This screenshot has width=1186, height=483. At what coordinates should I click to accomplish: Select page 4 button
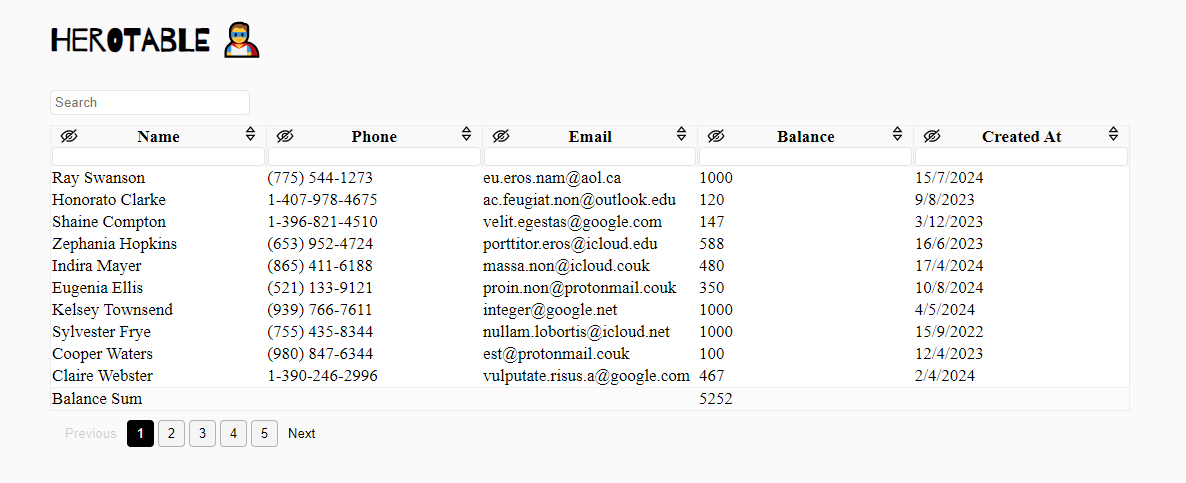point(233,433)
